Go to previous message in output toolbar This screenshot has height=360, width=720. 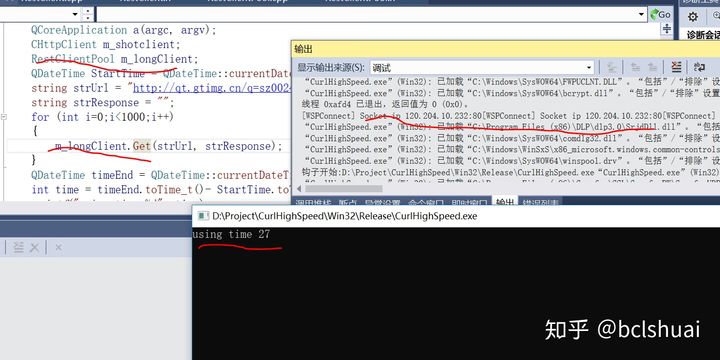636,68
